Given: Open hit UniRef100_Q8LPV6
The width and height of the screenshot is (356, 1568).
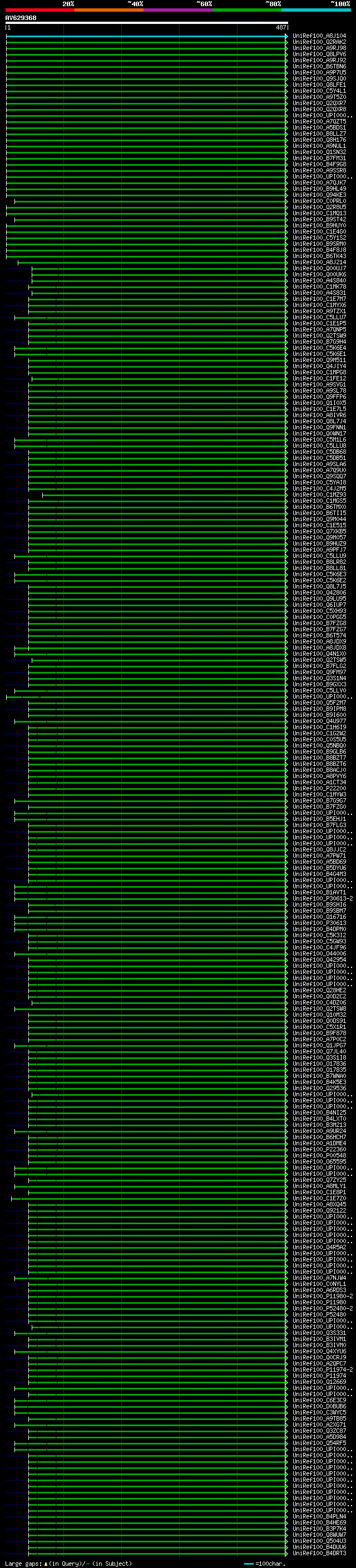Looking at the screenshot, I should click(319, 54).
